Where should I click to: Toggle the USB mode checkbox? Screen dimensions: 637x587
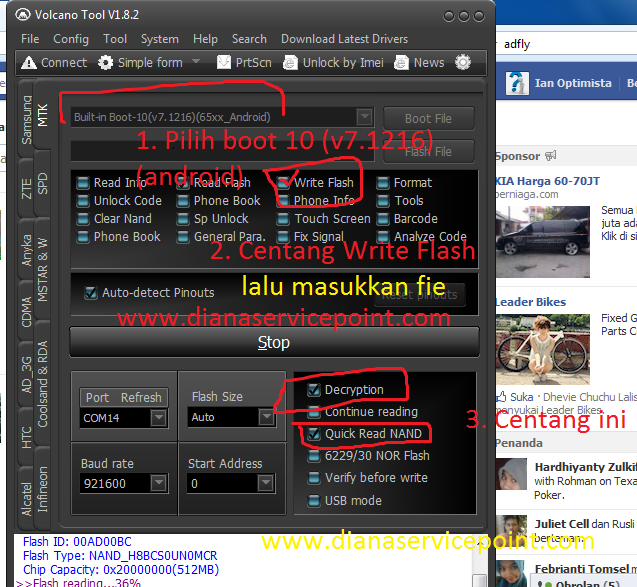pyautogui.click(x=314, y=500)
